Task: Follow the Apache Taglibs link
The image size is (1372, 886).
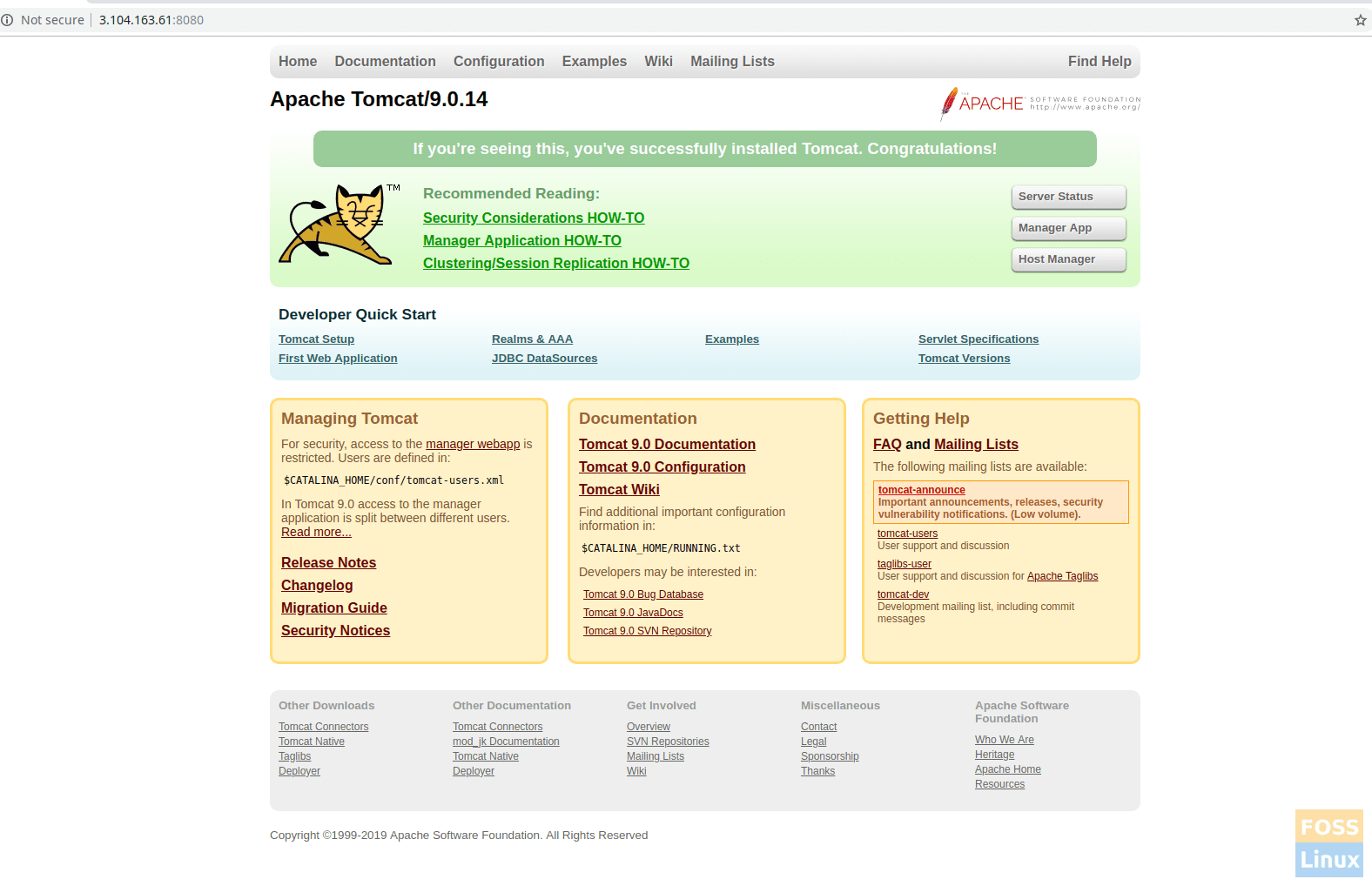Action: tap(1062, 576)
